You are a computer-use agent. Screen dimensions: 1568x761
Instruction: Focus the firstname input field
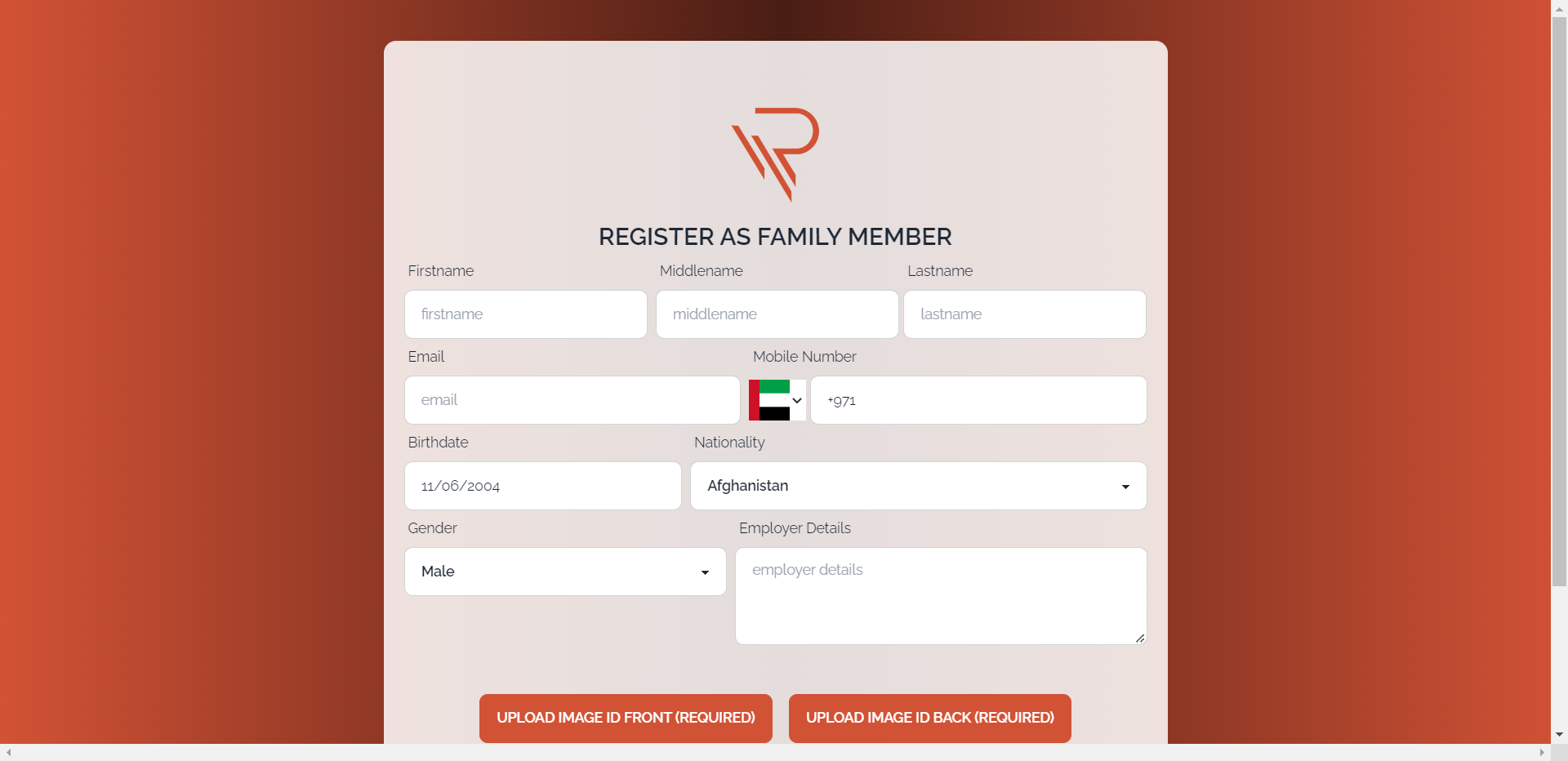(526, 314)
